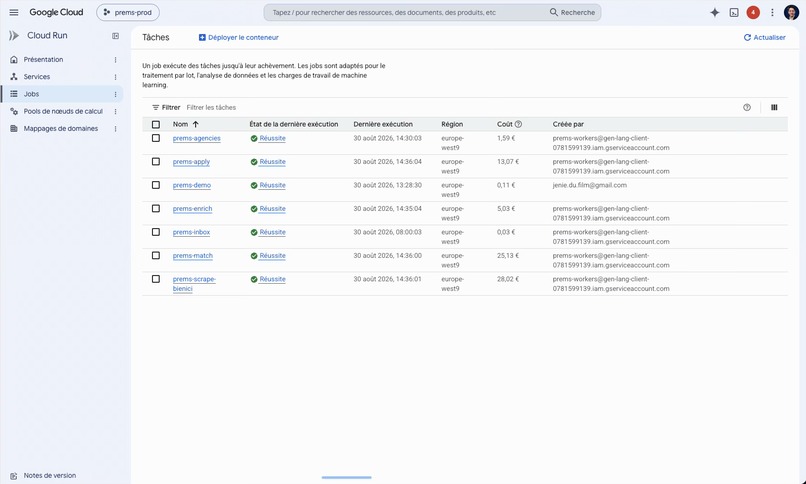The height and width of the screenshot is (484, 806).
Task: Open the Gemini sparkle assistant
Action: [715, 12]
